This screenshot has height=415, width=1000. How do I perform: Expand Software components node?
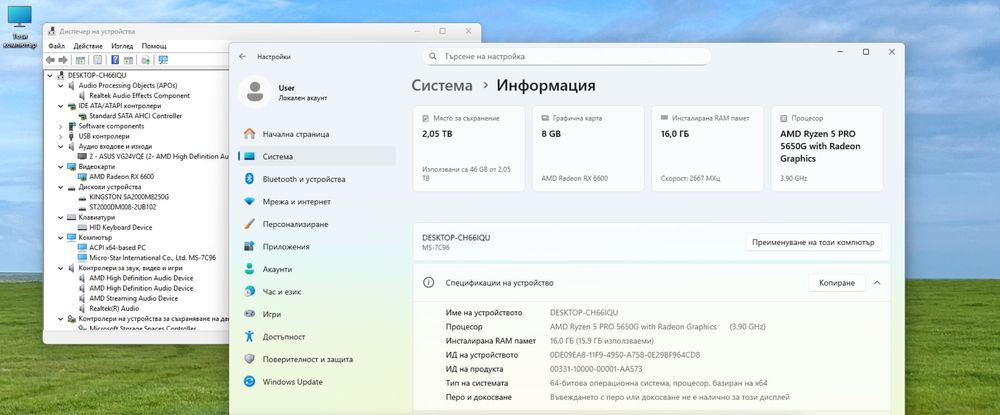pos(61,126)
